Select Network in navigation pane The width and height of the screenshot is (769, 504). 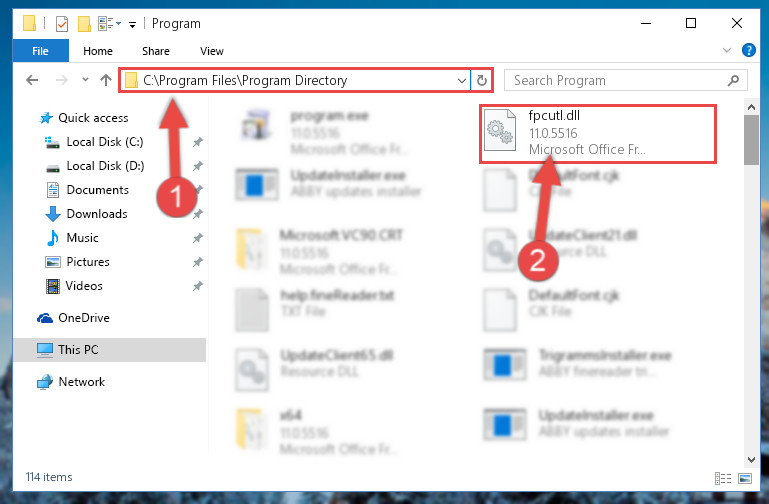(81, 381)
